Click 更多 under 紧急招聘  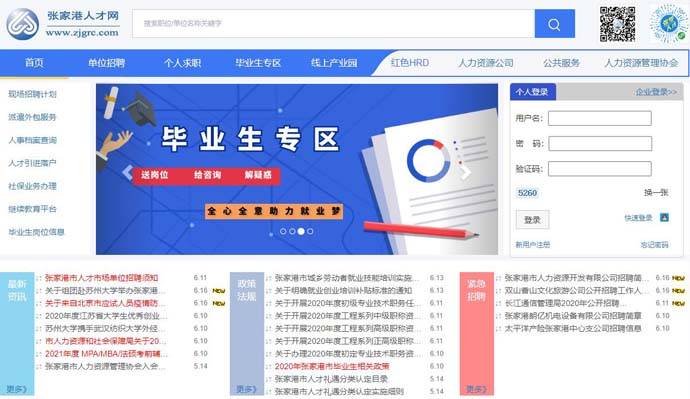pyautogui.click(x=476, y=389)
